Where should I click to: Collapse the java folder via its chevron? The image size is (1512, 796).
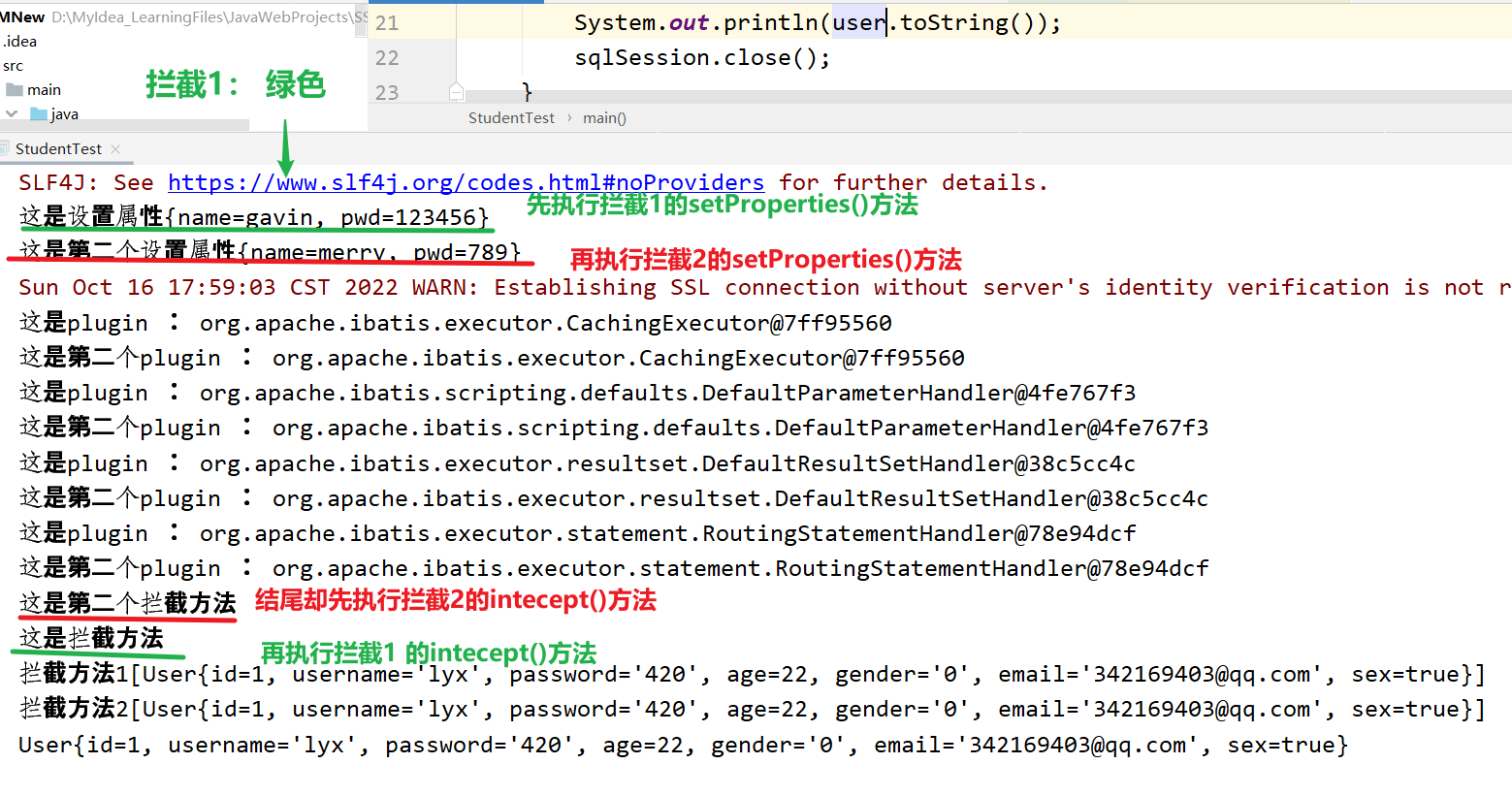click(x=10, y=113)
